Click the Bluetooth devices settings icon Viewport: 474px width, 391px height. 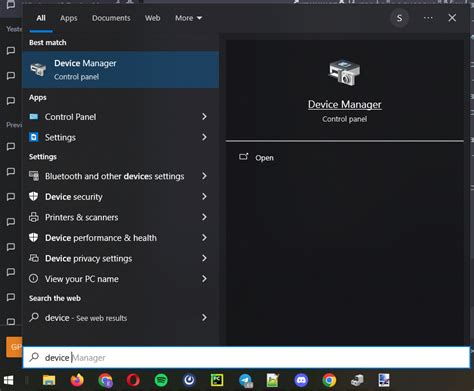(x=34, y=176)
